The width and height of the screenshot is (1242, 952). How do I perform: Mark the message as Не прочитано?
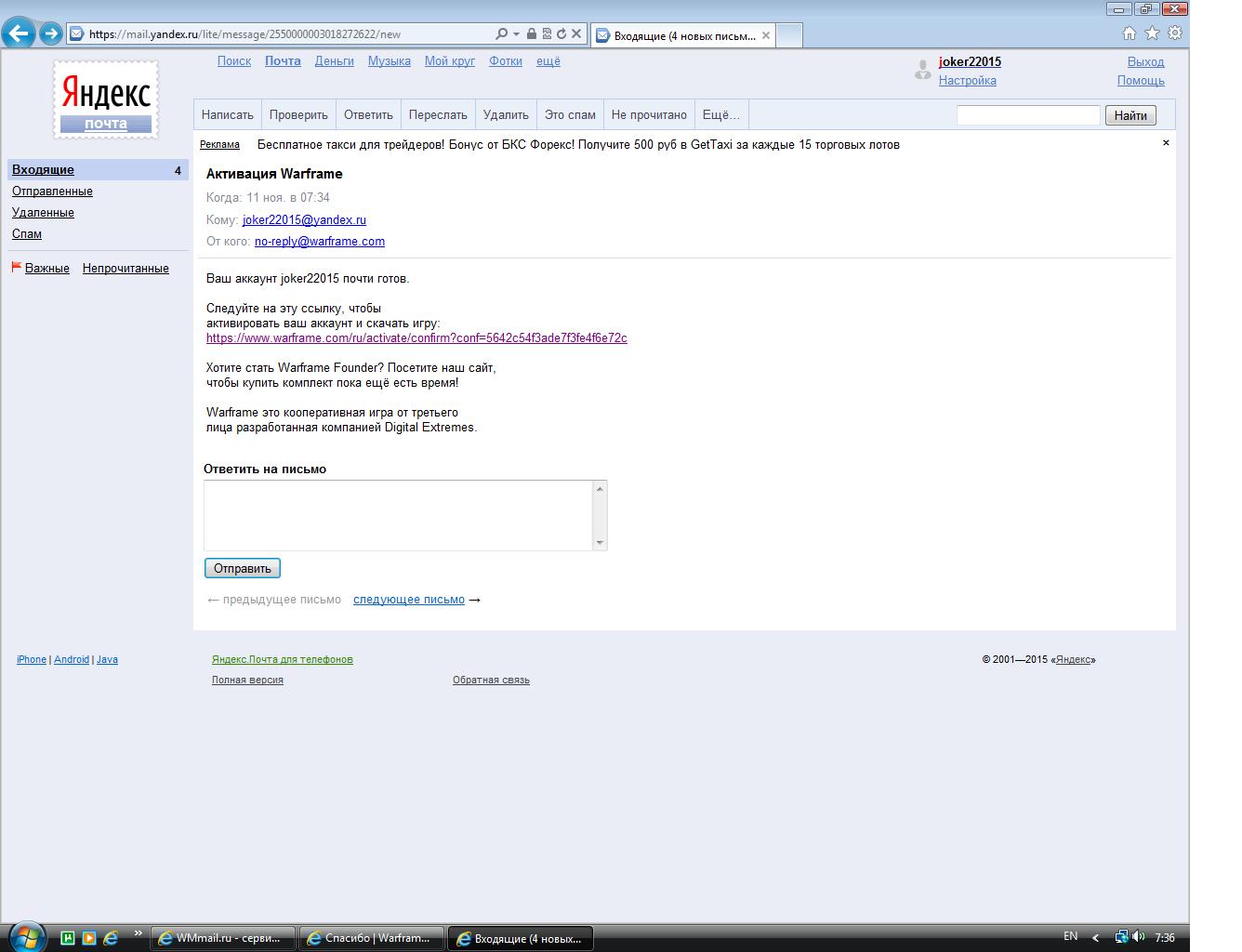[x=649, y=115]
